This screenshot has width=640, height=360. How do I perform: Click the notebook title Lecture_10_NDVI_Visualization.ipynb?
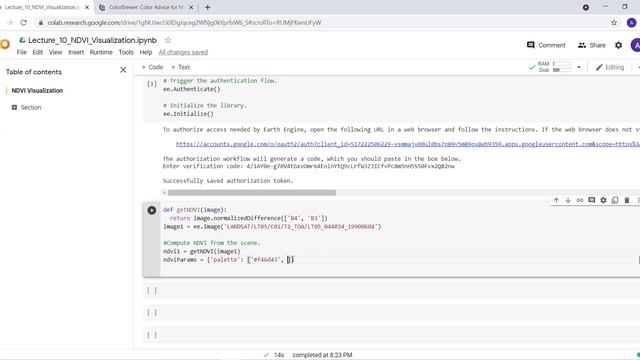tap(92, 40)
